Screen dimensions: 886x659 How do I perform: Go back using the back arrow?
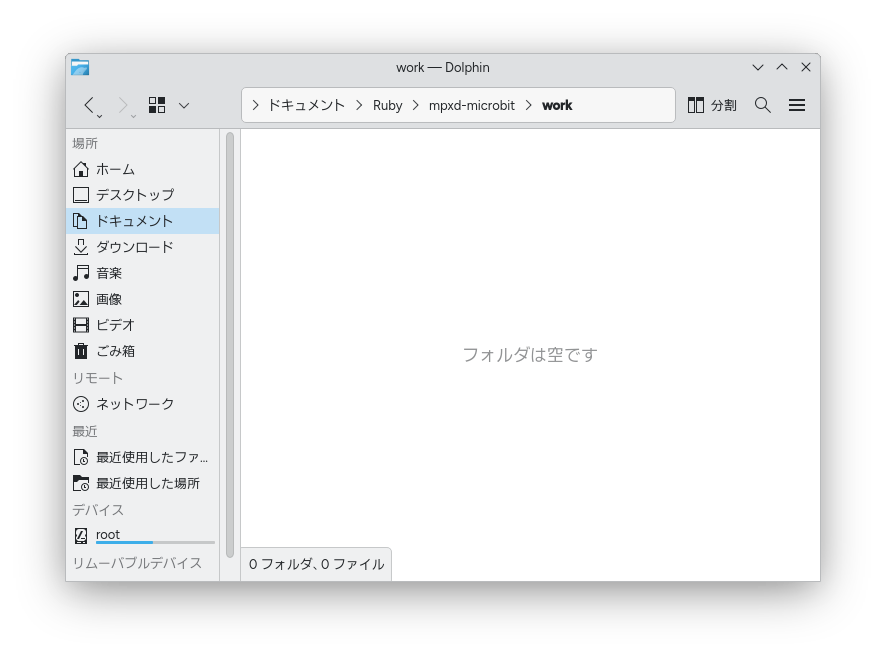(x=89, y=105)
